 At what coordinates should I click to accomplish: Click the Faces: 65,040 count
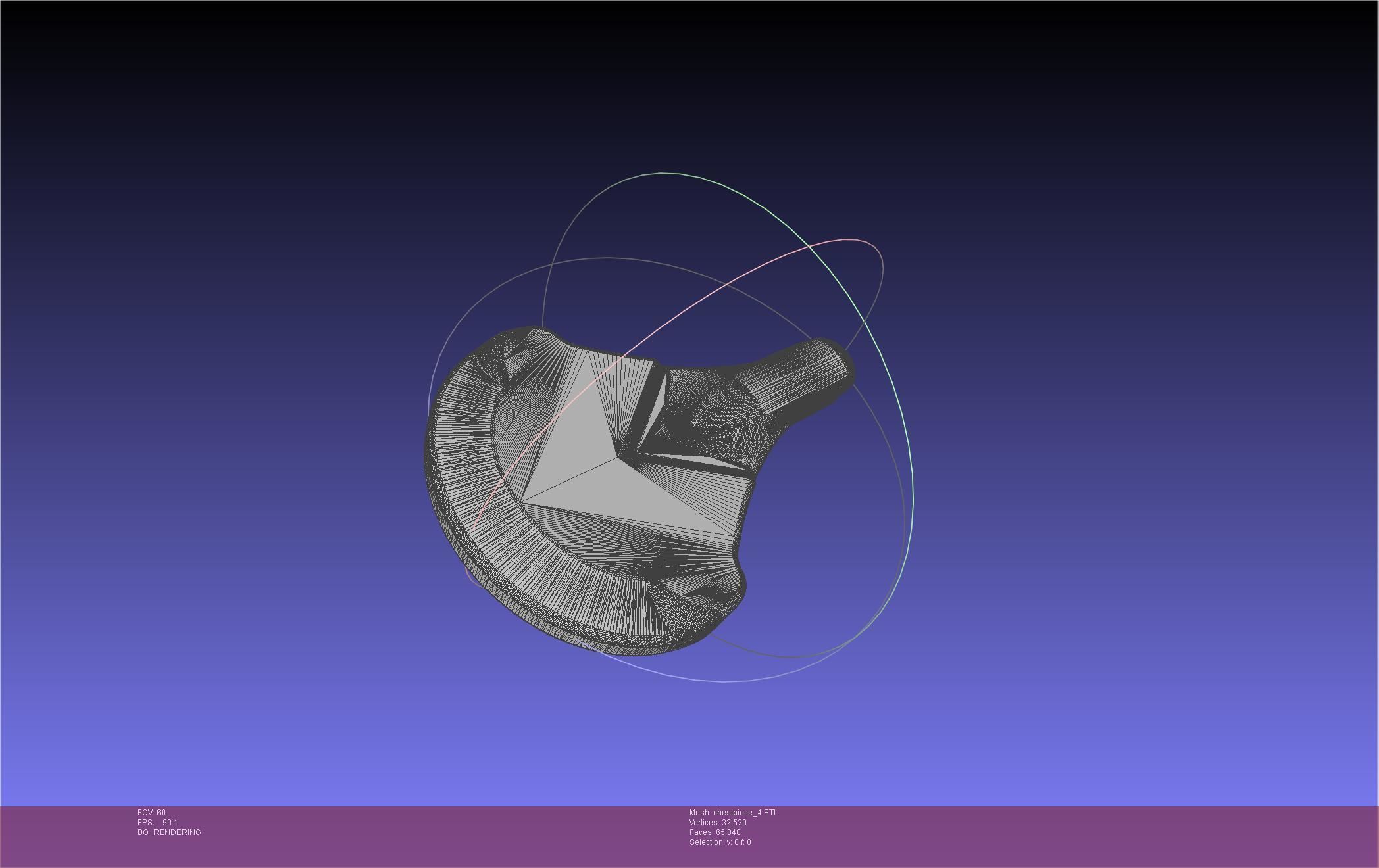[x=715, y=832]
